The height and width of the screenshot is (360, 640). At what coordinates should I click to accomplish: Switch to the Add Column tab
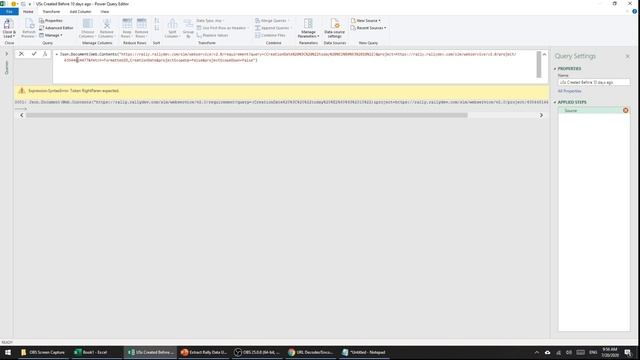(x=80, y=11)
